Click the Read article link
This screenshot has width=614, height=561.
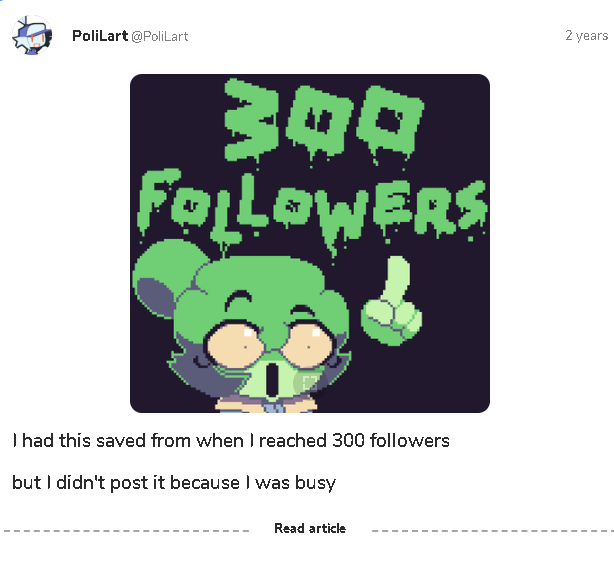coord(310,528)
